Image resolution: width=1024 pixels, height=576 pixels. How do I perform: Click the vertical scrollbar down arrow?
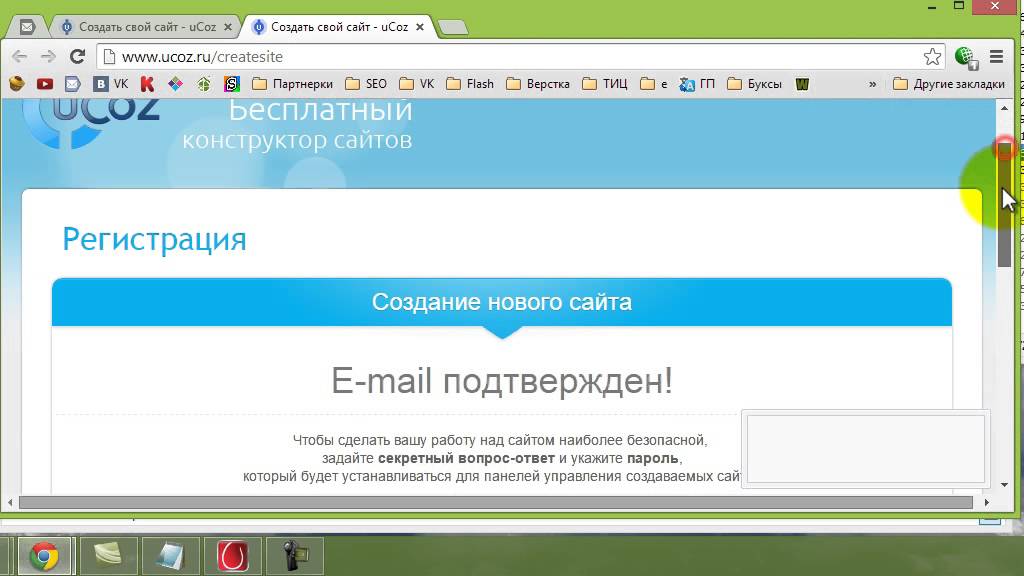1004,485
